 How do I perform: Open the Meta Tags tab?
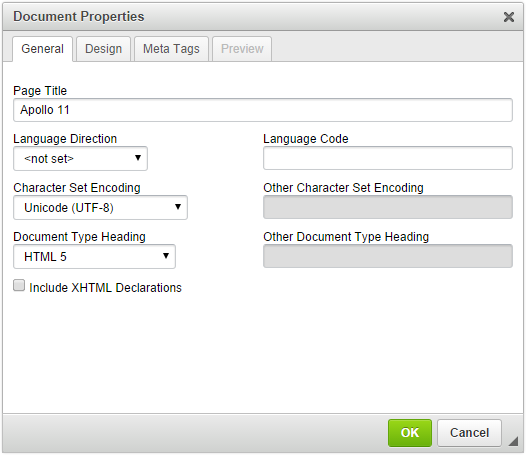click(x=171, y=49)
